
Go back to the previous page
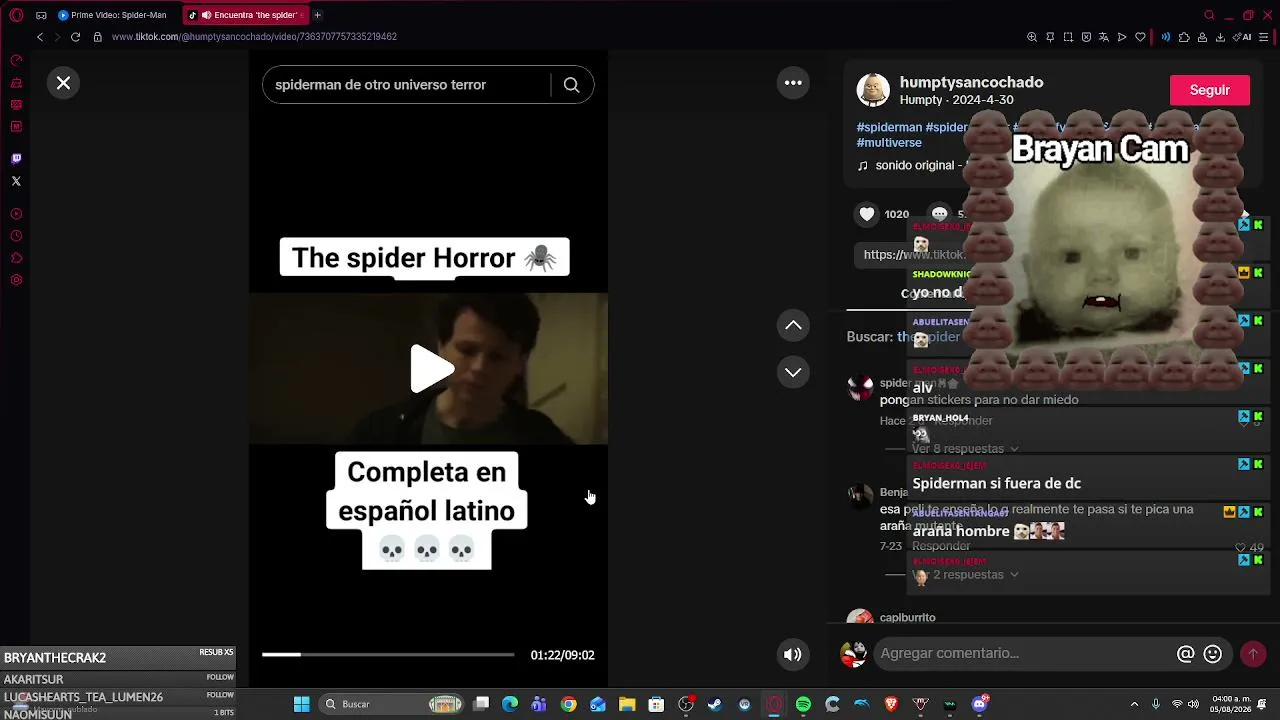(x=40, y=37)
